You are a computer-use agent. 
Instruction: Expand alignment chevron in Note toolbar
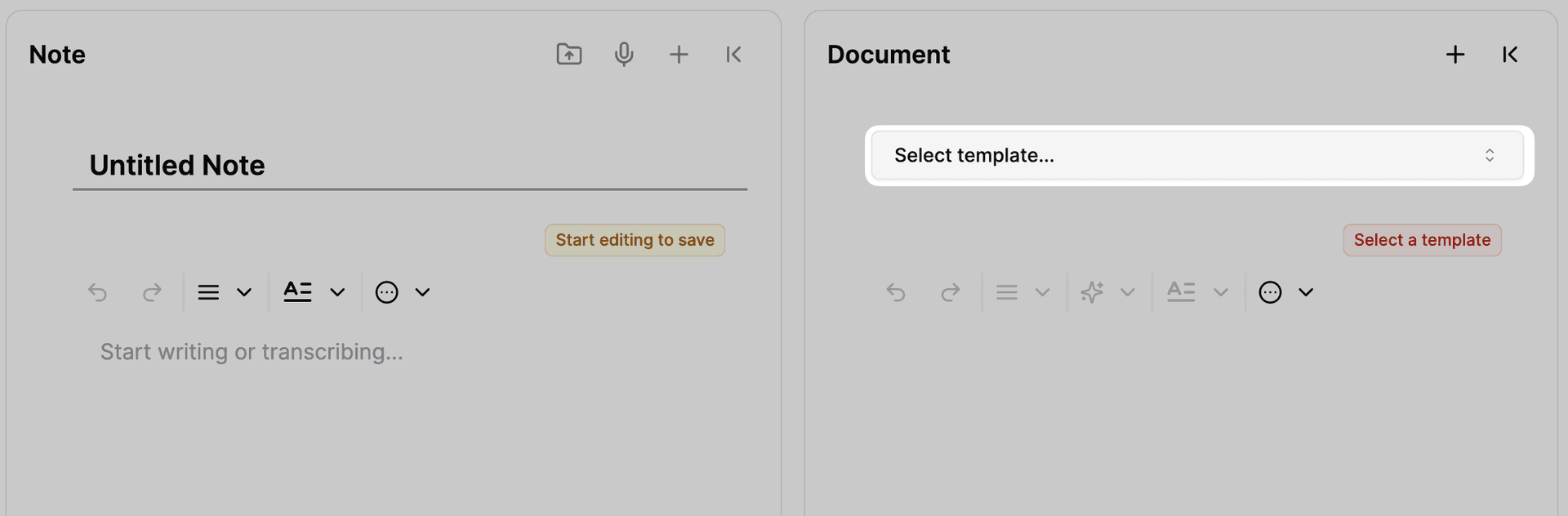pos(244,292)
